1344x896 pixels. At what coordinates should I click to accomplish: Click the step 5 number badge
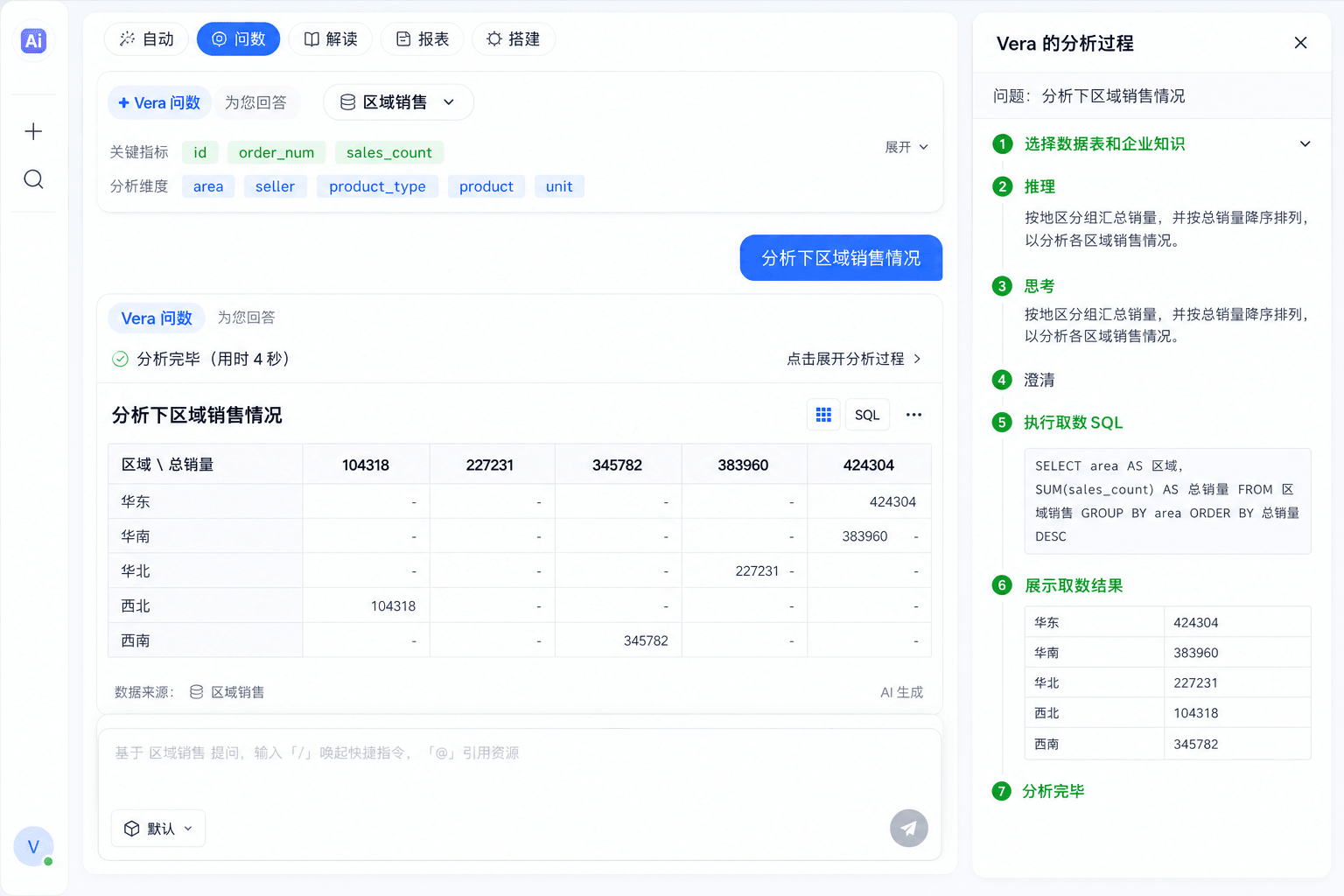point(1002,423)
